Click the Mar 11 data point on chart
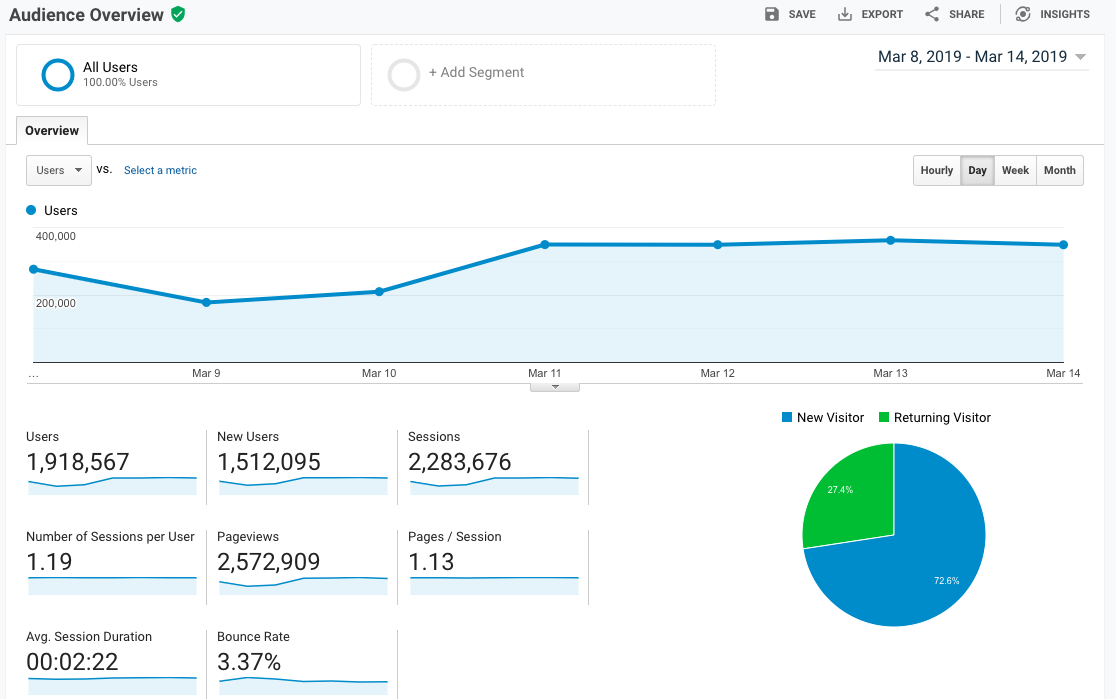This screenshot has width=1116, height=699. pyautogui.click(x=545, y=244)
